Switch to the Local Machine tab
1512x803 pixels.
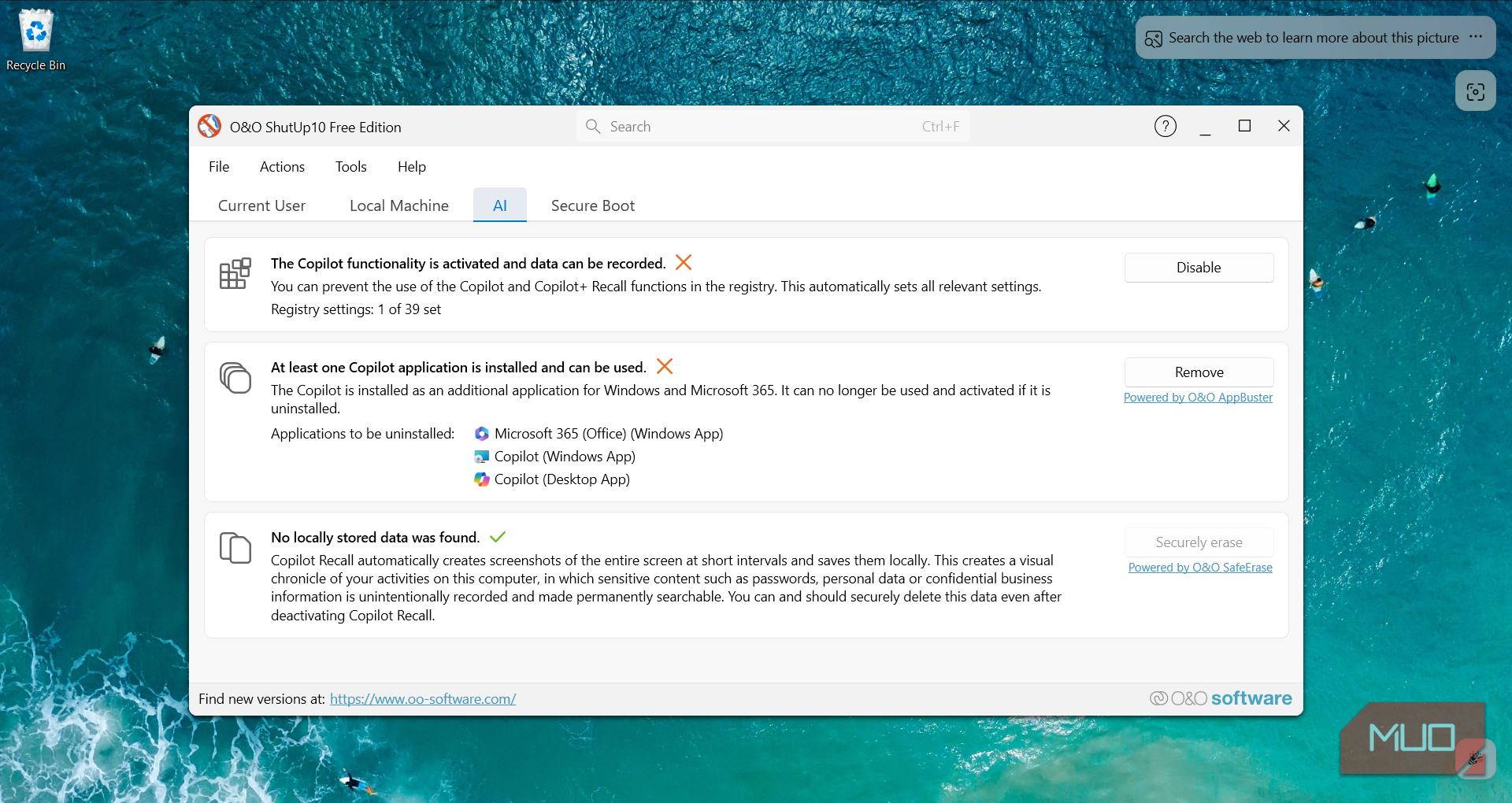tap(399, 205)
